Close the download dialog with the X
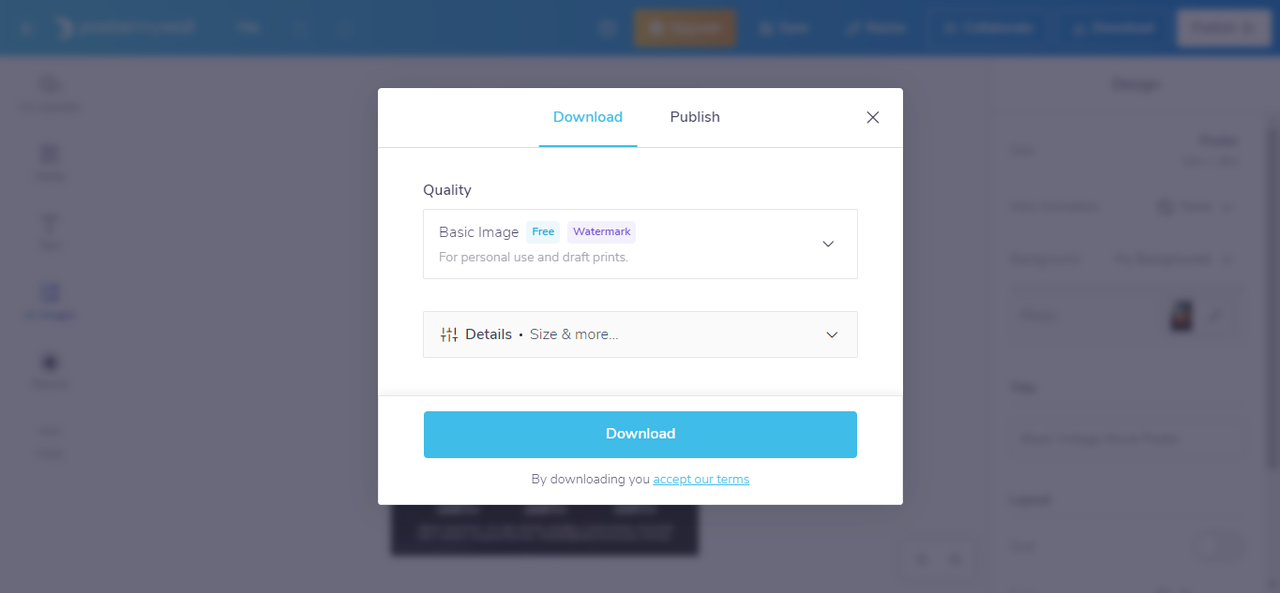Viewport: 1280px width, 593px height. click(x=872, y=117)
